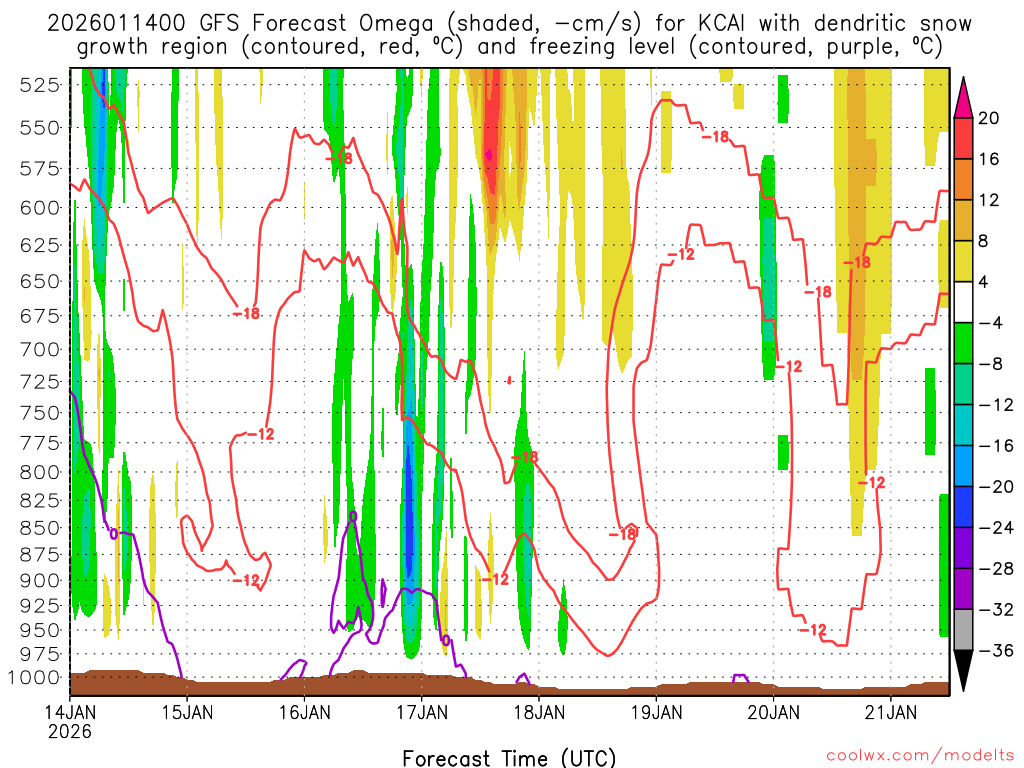Viewport: 1024px width, 768px height.
Task: Click the 1000 pressure level label
Action: pos(35,677)
